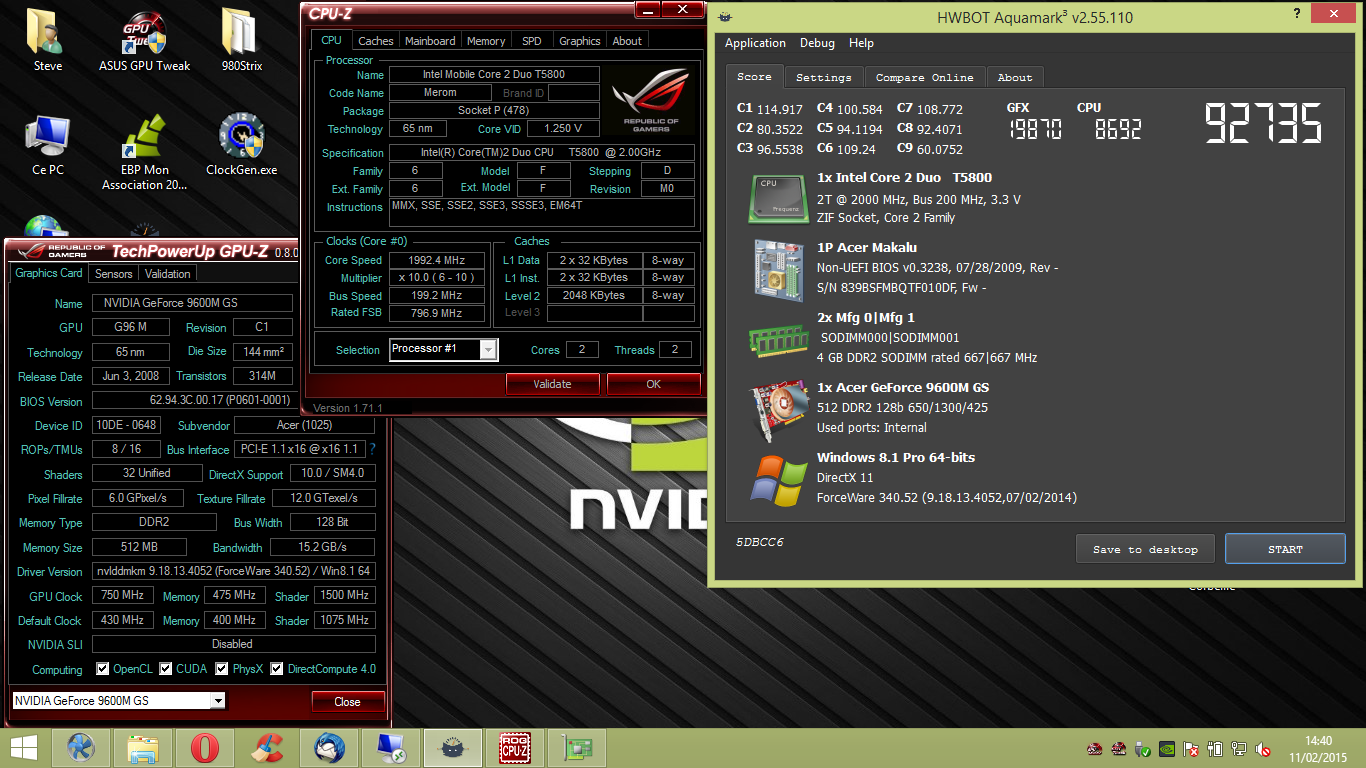This screenshot has width=1366, height=768.
Task: Click the GPU-Z Name field value
Action: click(193, 303)
